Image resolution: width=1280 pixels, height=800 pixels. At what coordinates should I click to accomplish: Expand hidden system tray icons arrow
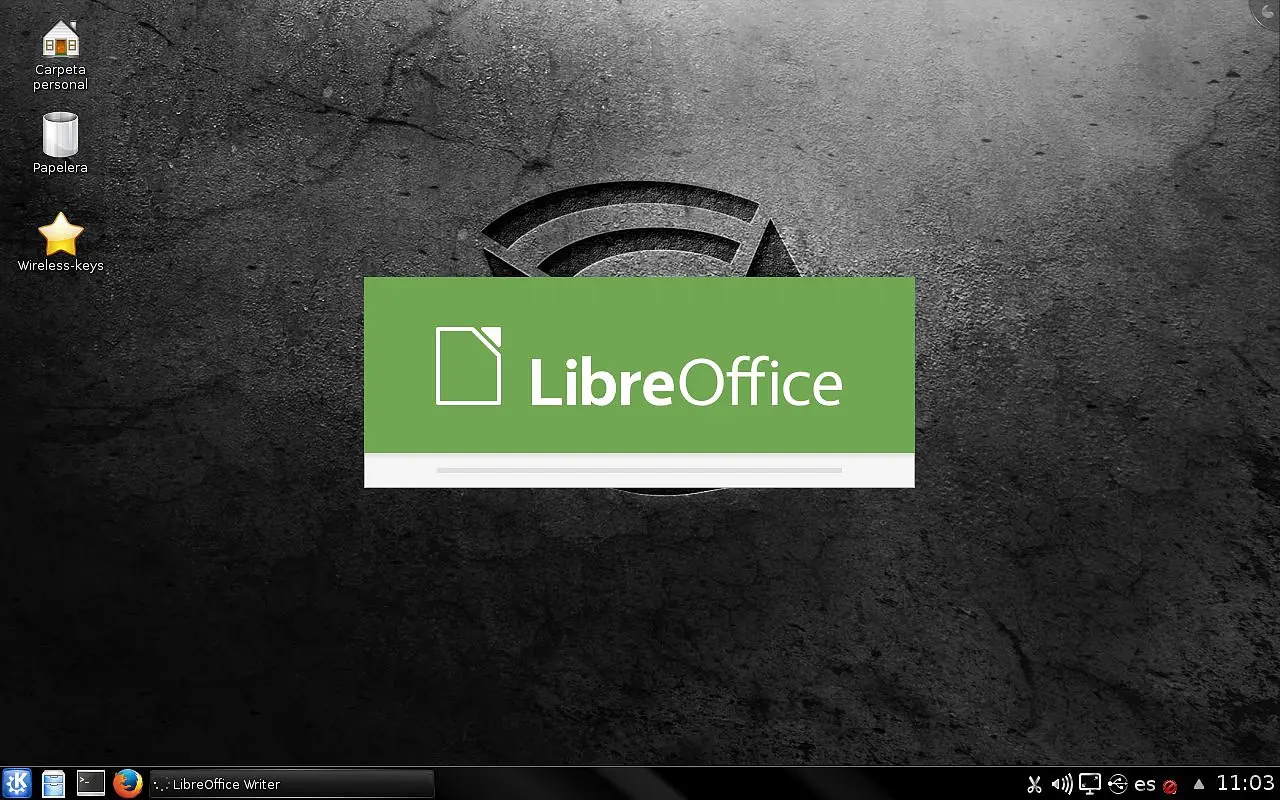point(1199,784)
